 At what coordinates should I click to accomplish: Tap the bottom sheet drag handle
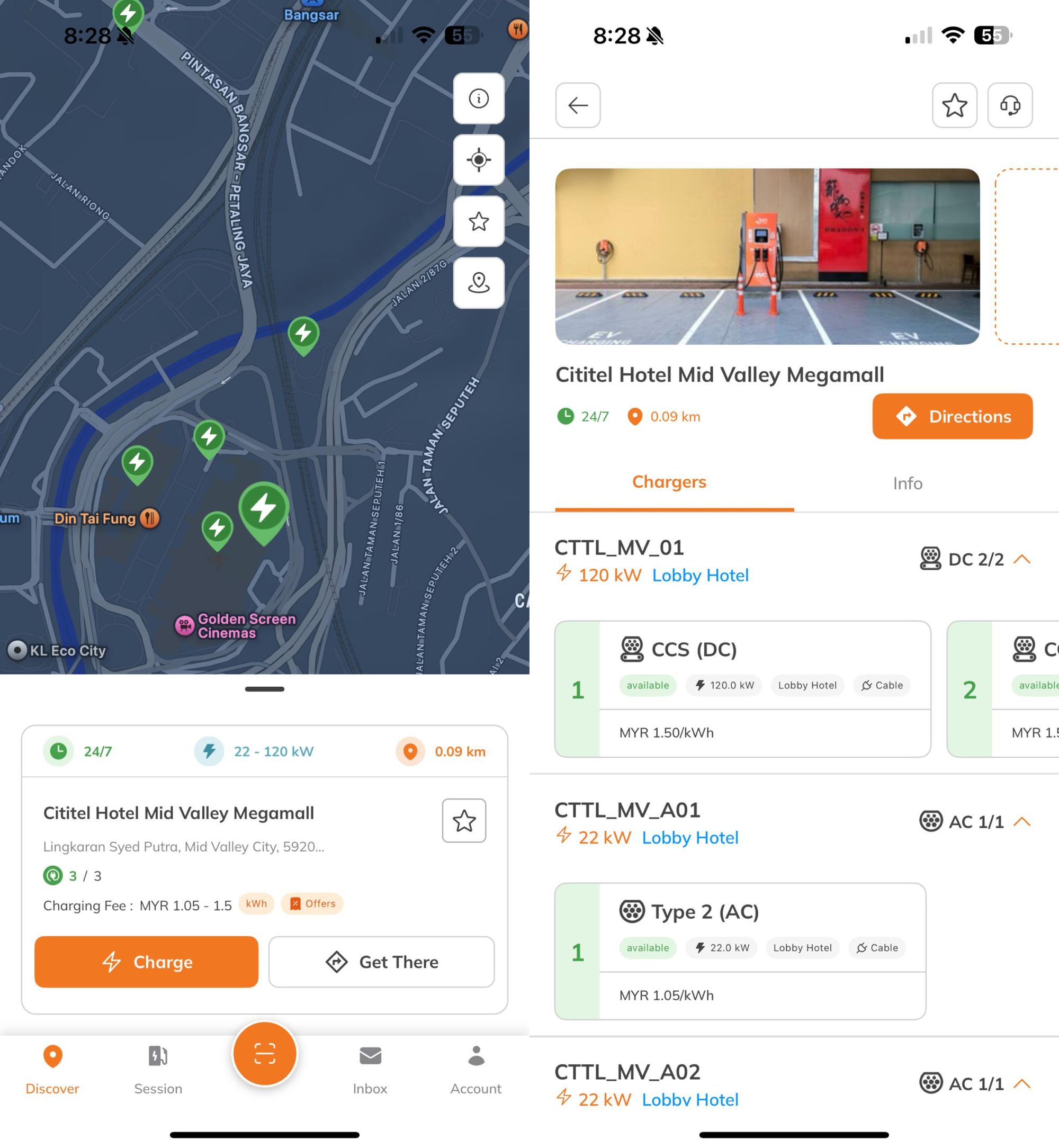(264, 689)
